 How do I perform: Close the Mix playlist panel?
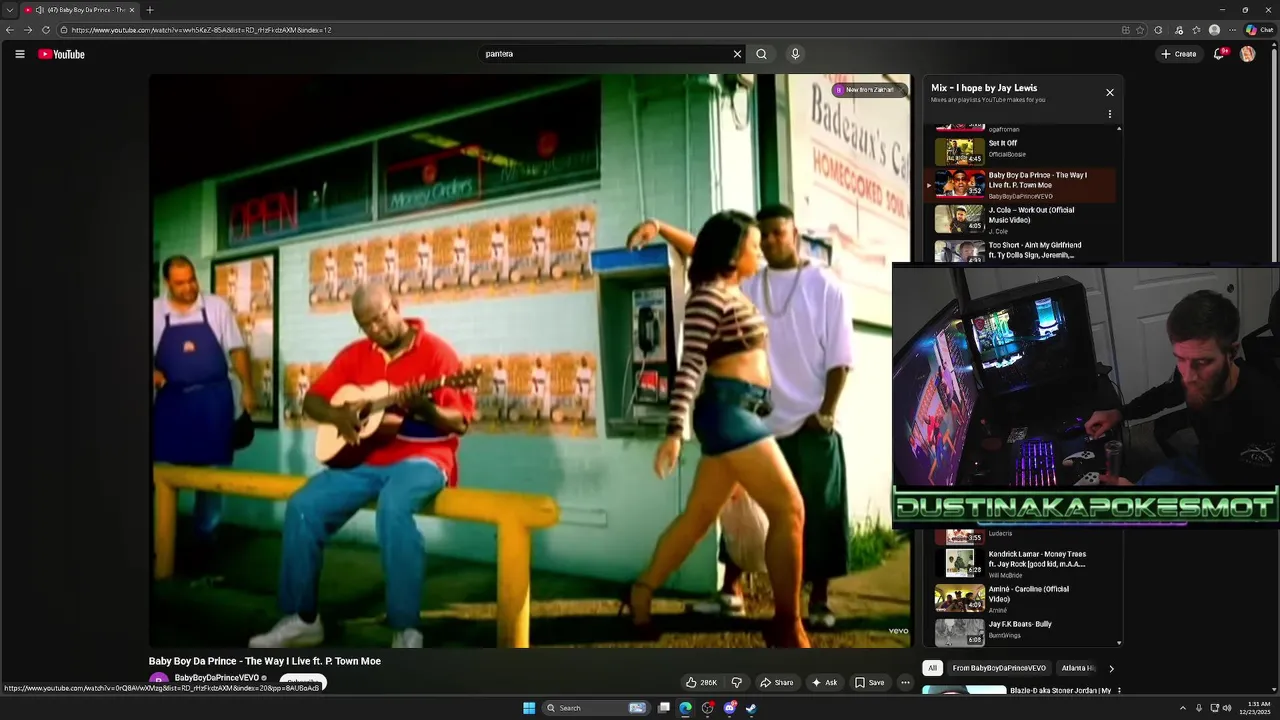tap(1109, 92)
